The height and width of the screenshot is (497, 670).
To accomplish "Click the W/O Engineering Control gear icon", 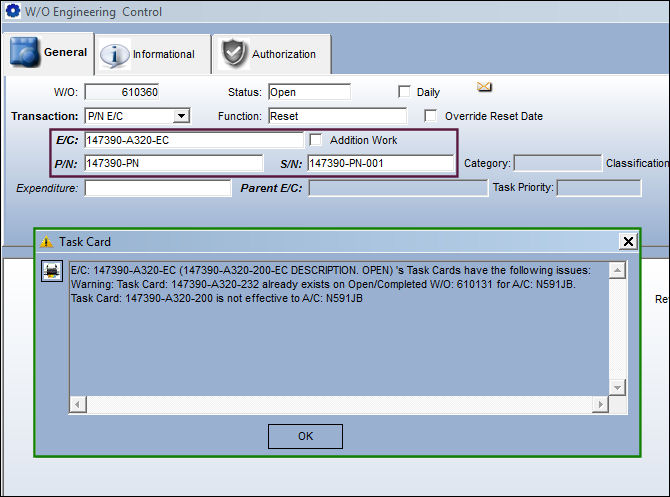I will (13, 11).
